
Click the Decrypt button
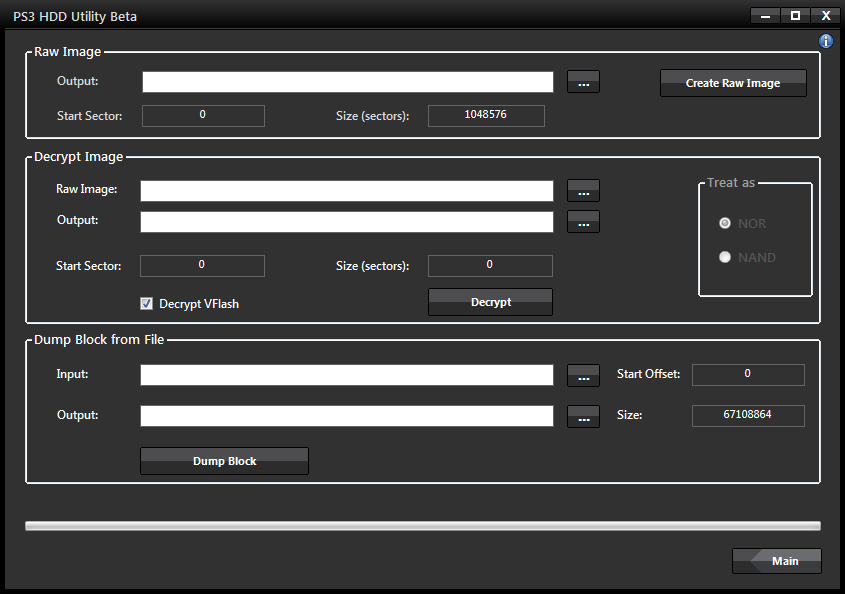490,302
